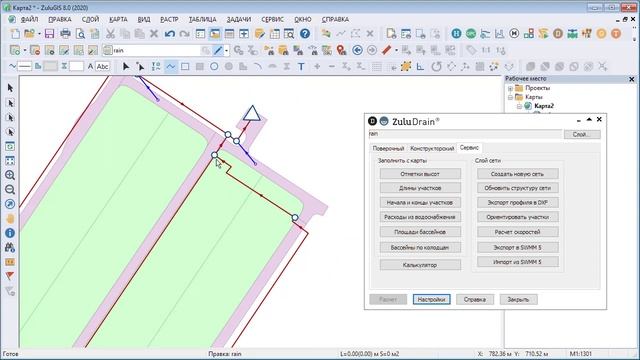Click the Калькулятор button
Viewport: 640px width, 360px height.
pos(420,265)
